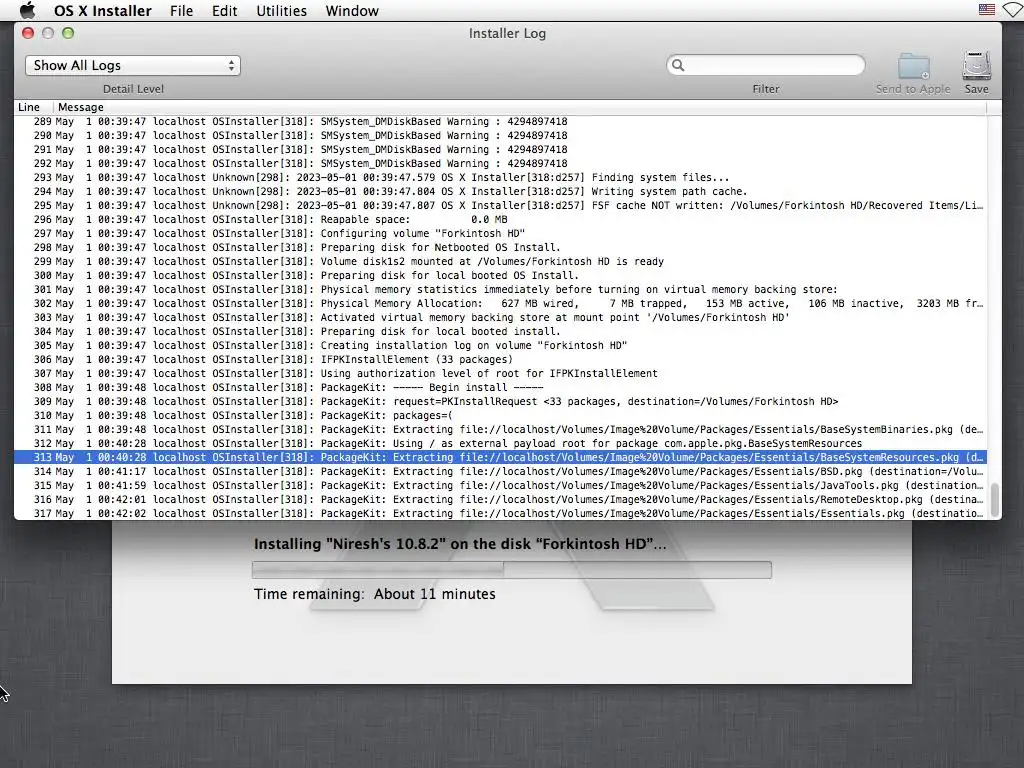Open the Utilities menu
Image resolution: width=1024 pixels, height=768 pixels.
281,11
